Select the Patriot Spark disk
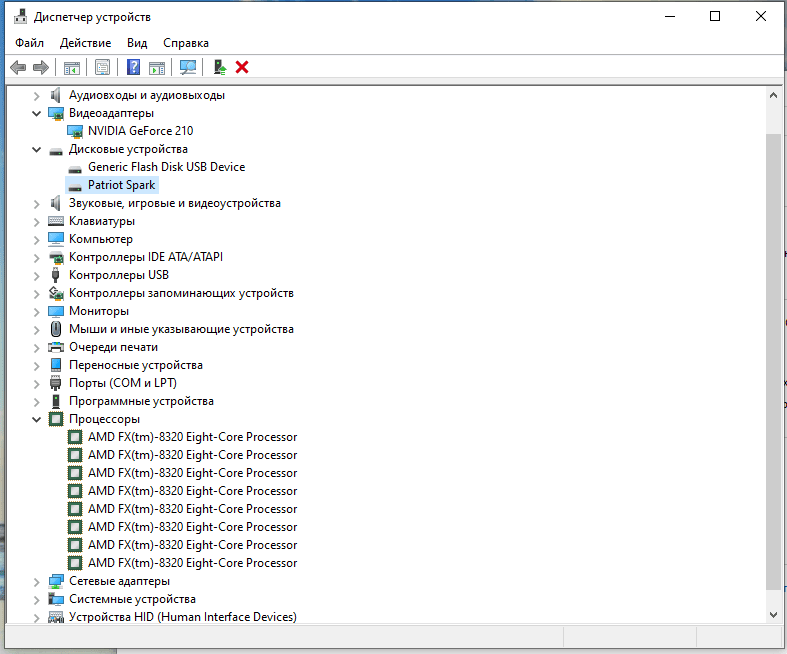Image resolution: width=787 pixels, height=654 pixels. (x=121, y=185)
